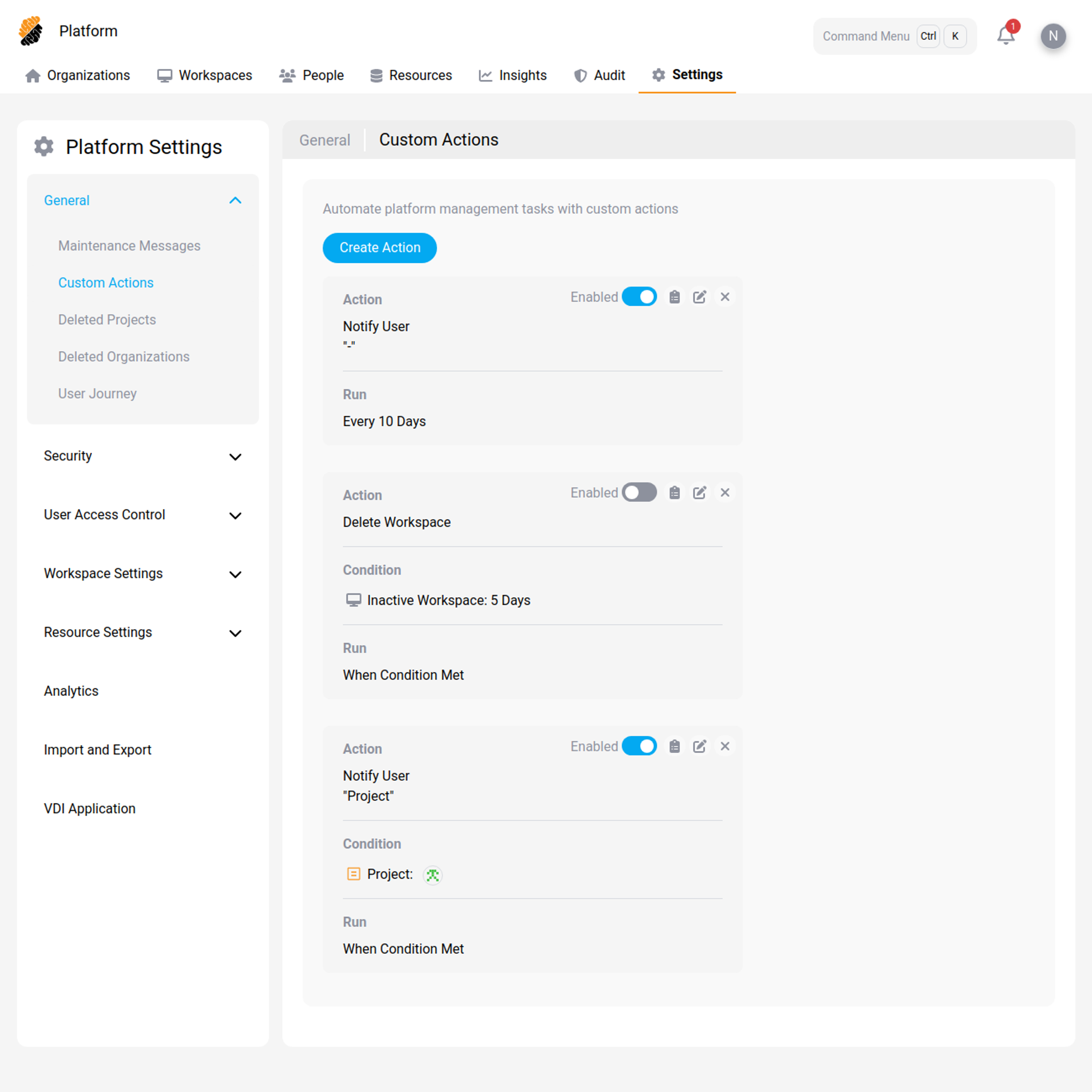Screen dimensions: 1092x1092
Task: Expand the Security settings section
Action: pos(235,457)
